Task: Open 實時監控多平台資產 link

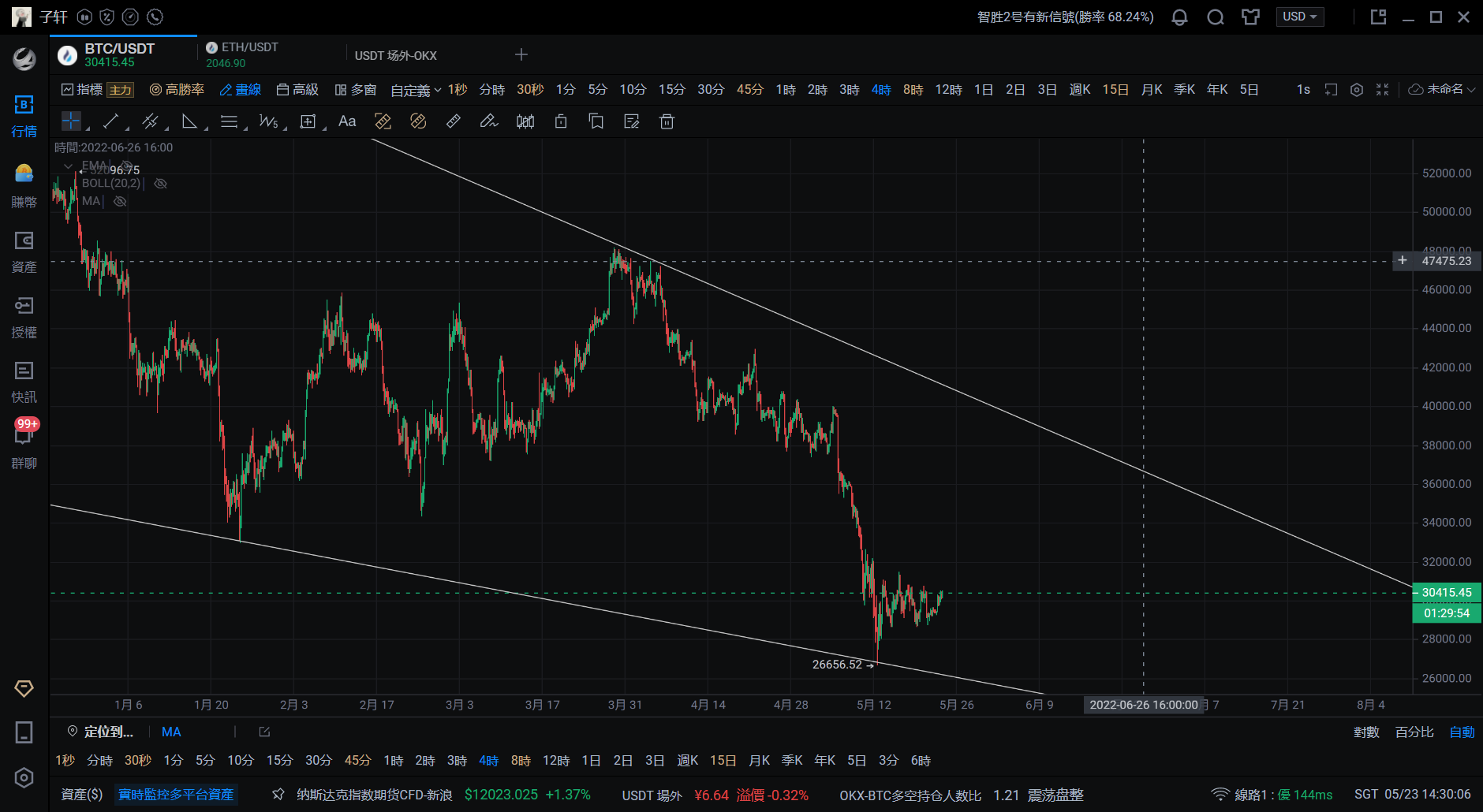Action: (176, 795)
